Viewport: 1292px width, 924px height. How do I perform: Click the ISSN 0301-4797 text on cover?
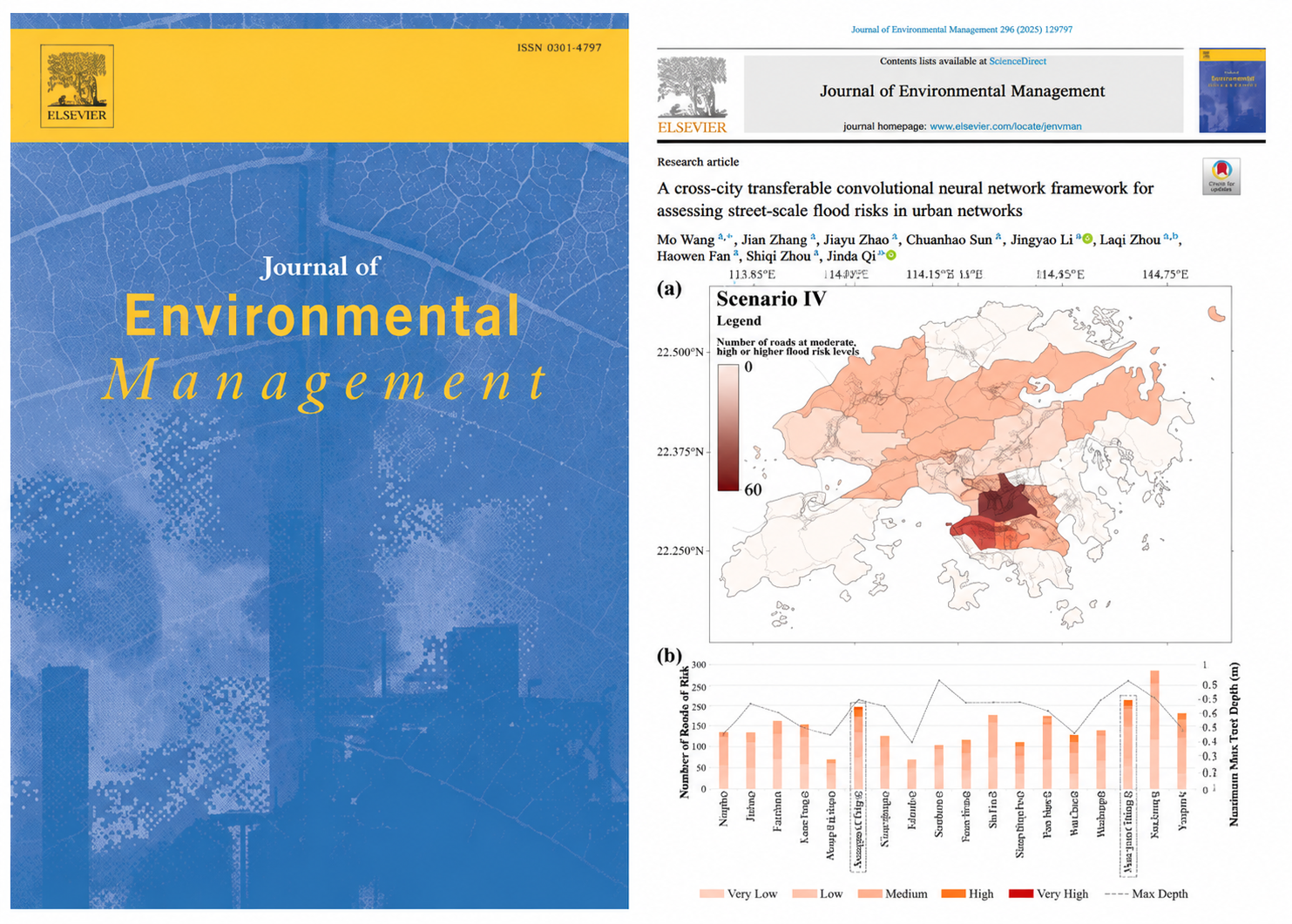point(559,48)
